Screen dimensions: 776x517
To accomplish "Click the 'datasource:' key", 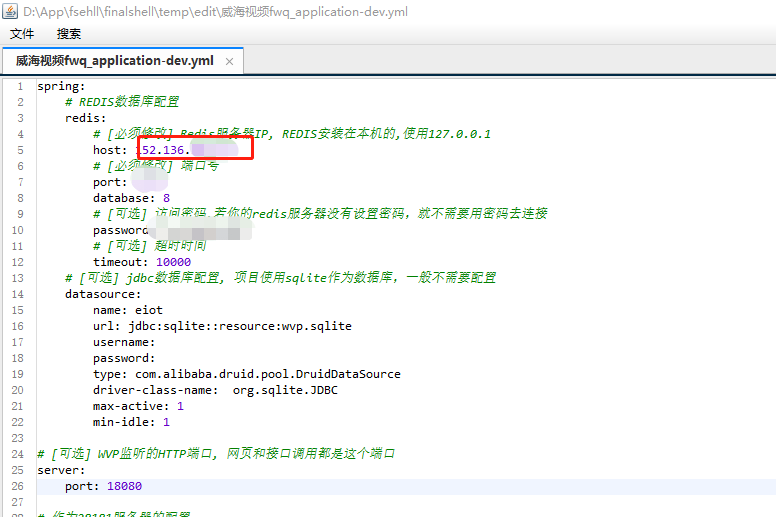I will (x=103, y=294).
